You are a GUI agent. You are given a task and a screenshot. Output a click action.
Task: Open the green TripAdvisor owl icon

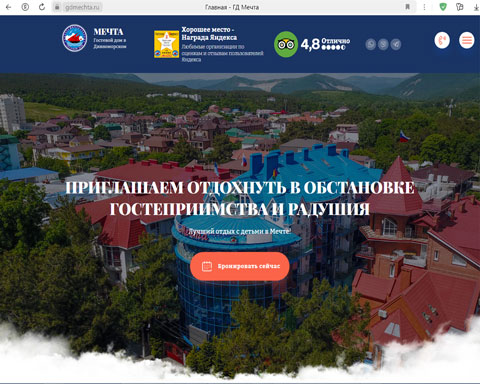[286, 44]
